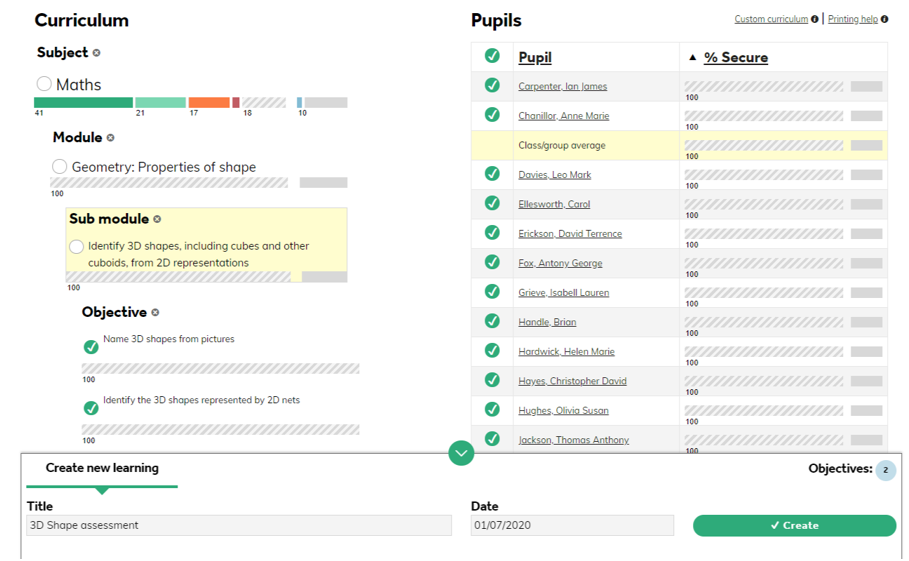Image resolution: width=909 pixels, height=561 pixels.
Task: Select the Maths subject radio button
Action: [x=44, y=83]
